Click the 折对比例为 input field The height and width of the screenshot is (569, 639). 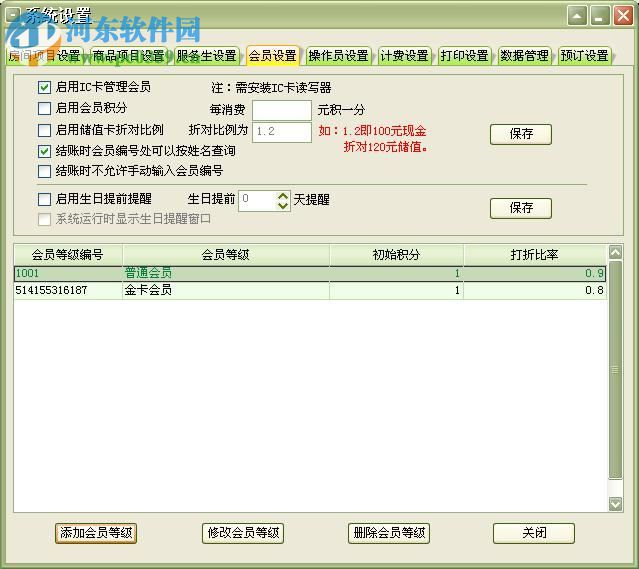click(x=282, y=132)
